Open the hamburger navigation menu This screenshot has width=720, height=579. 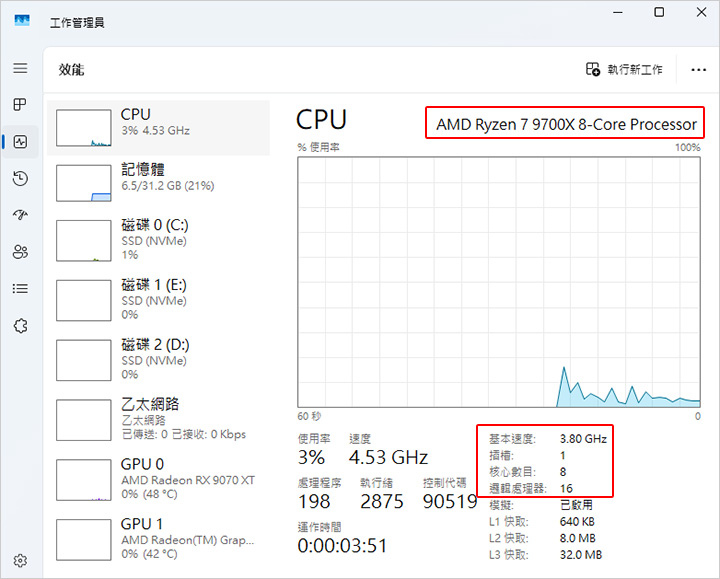click(20, 68)
